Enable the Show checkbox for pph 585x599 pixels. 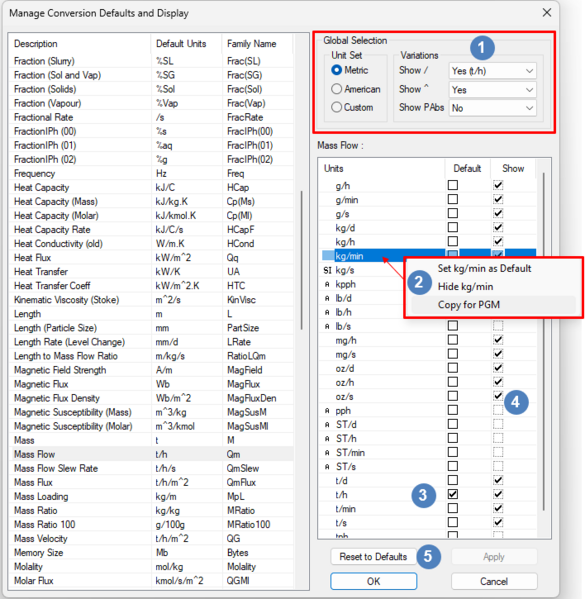(497, 410)
